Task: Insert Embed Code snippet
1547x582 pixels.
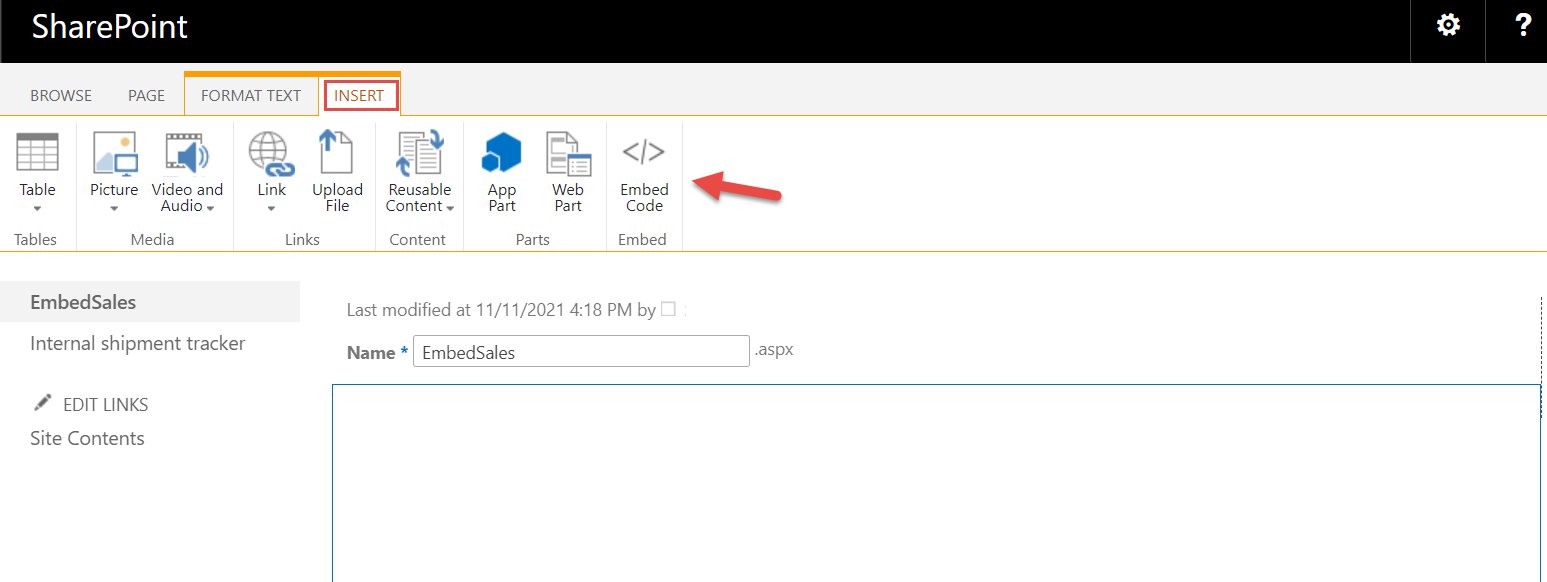Action: (x=644, y=172)
